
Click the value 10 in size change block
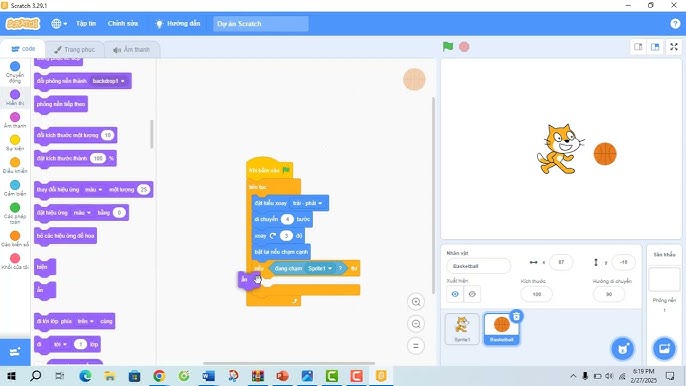108,135
